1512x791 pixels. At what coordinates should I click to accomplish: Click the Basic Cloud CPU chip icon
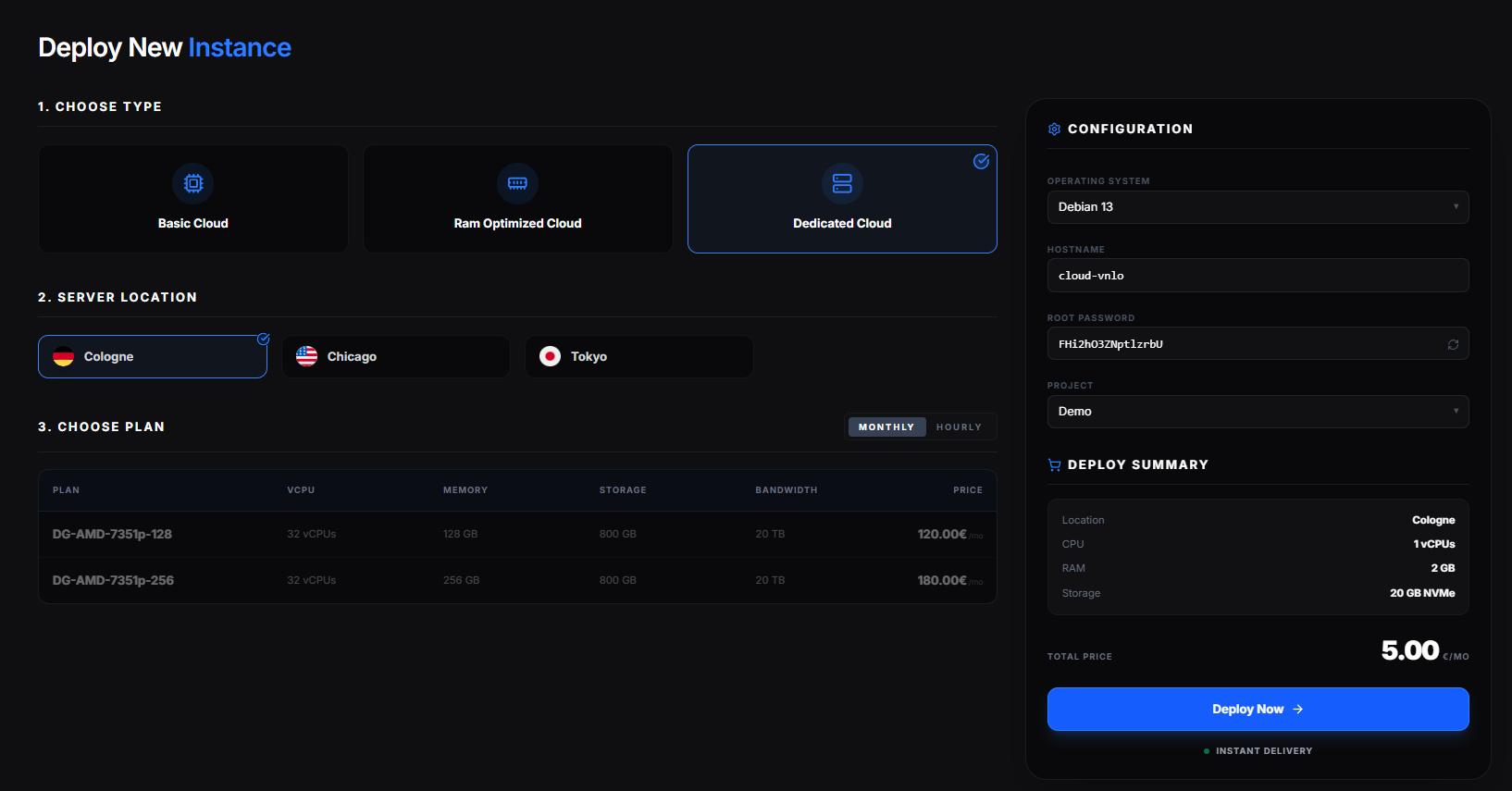coord(192,183)
